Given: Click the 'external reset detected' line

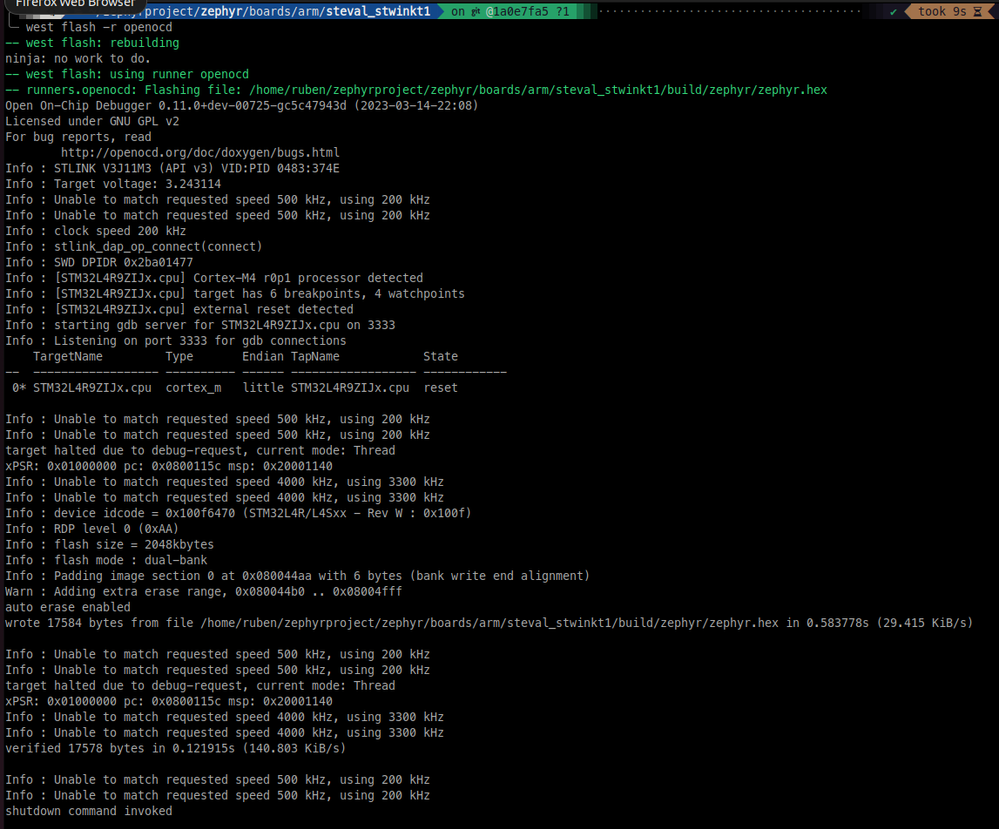Looking at the screenshot, I should tap(179, 309).
